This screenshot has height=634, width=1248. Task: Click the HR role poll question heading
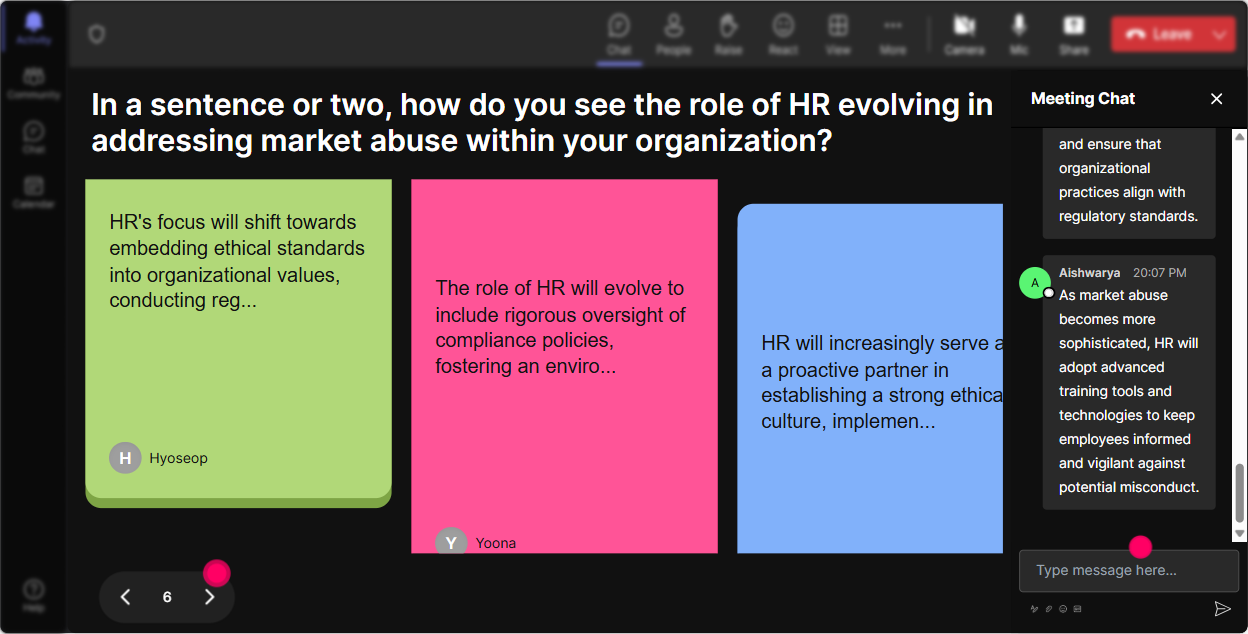pyautogui.click(x=542, y=122)
